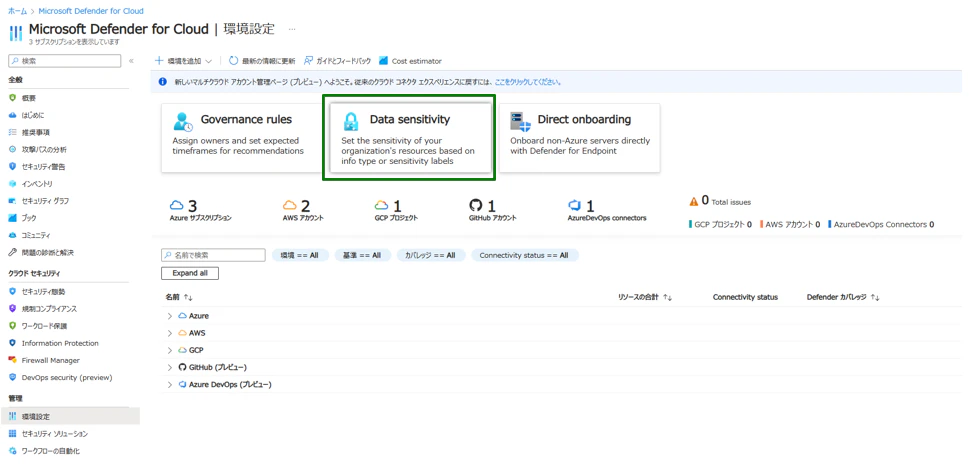Image resolution: width=973 pixels, height=465 pixels.
Task: Open the コミュニティ icon
Action: pos(12,235)
